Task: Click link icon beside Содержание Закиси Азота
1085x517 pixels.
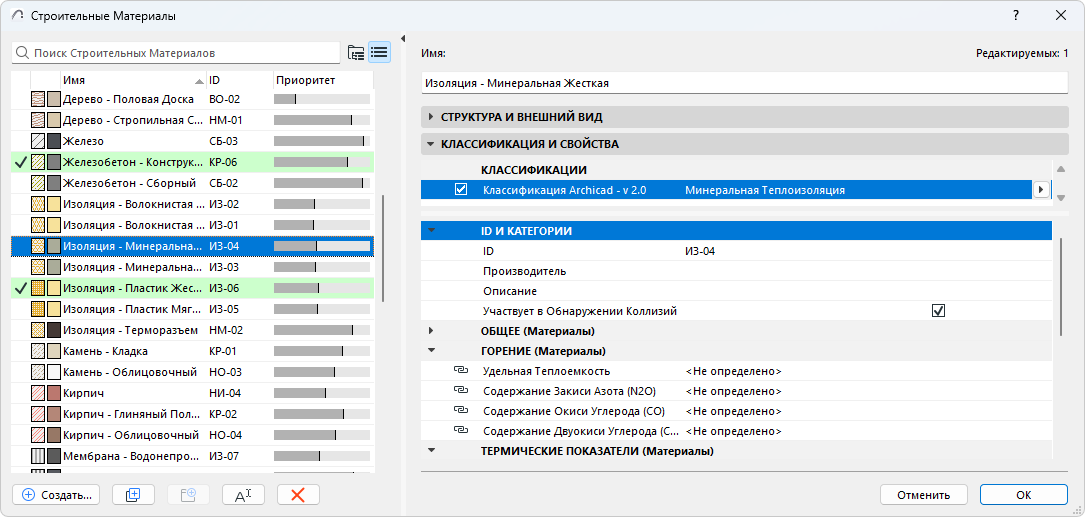Action: pyautogui.click(x=461, y=391)
